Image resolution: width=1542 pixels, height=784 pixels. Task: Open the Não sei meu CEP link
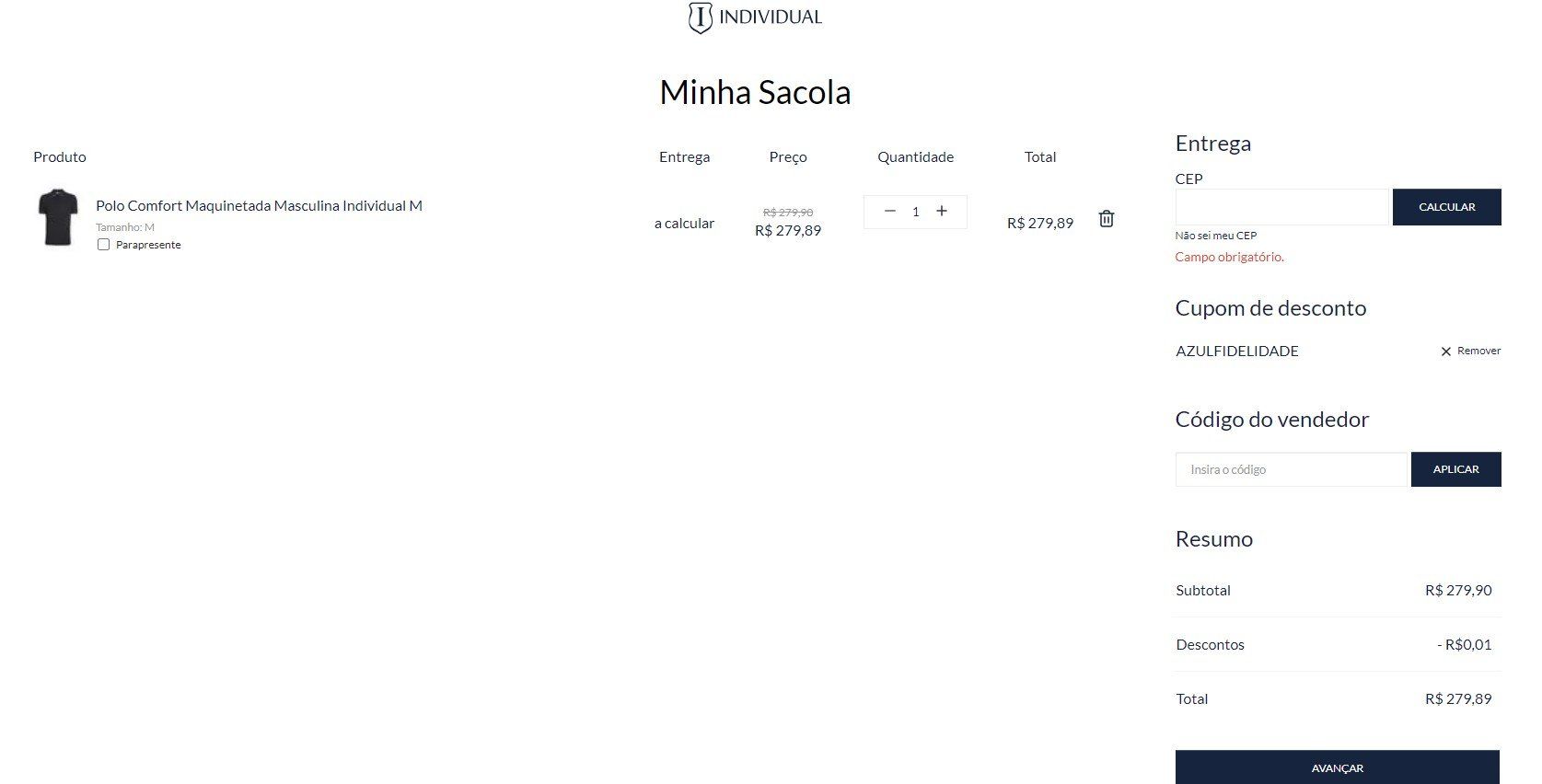point(1215,236)
